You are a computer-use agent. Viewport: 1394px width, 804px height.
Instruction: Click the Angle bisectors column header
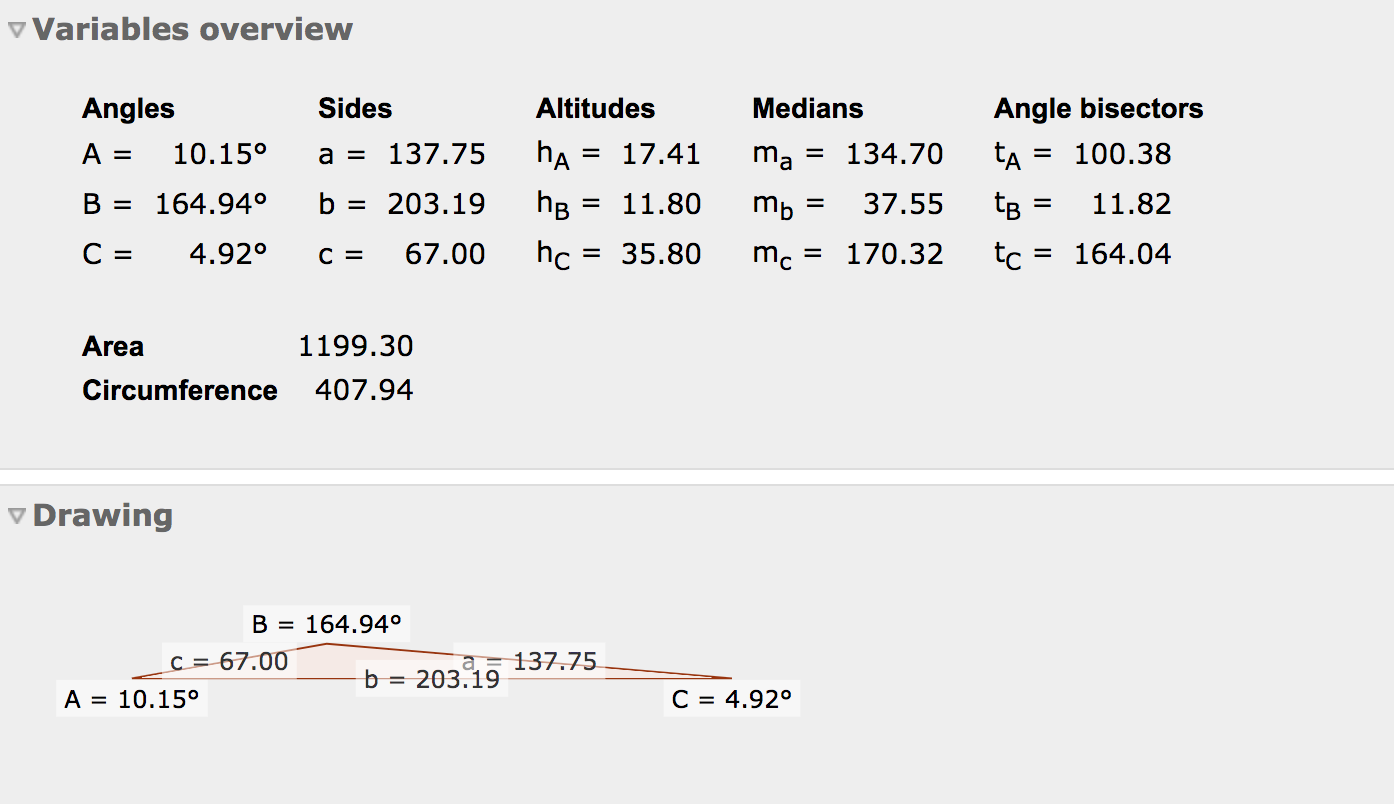coord(1098,109)
